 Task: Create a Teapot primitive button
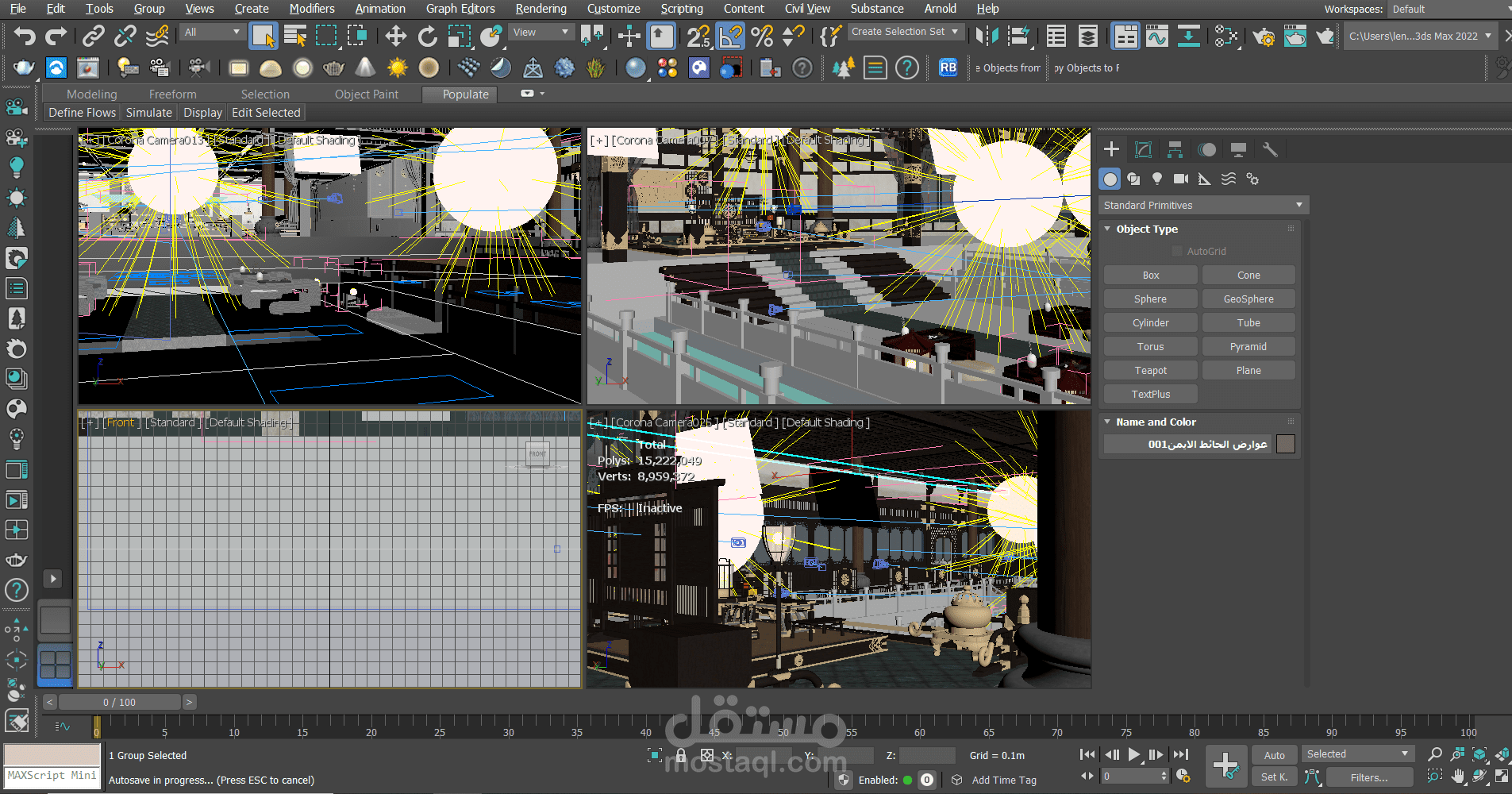tap(1150, 371)
